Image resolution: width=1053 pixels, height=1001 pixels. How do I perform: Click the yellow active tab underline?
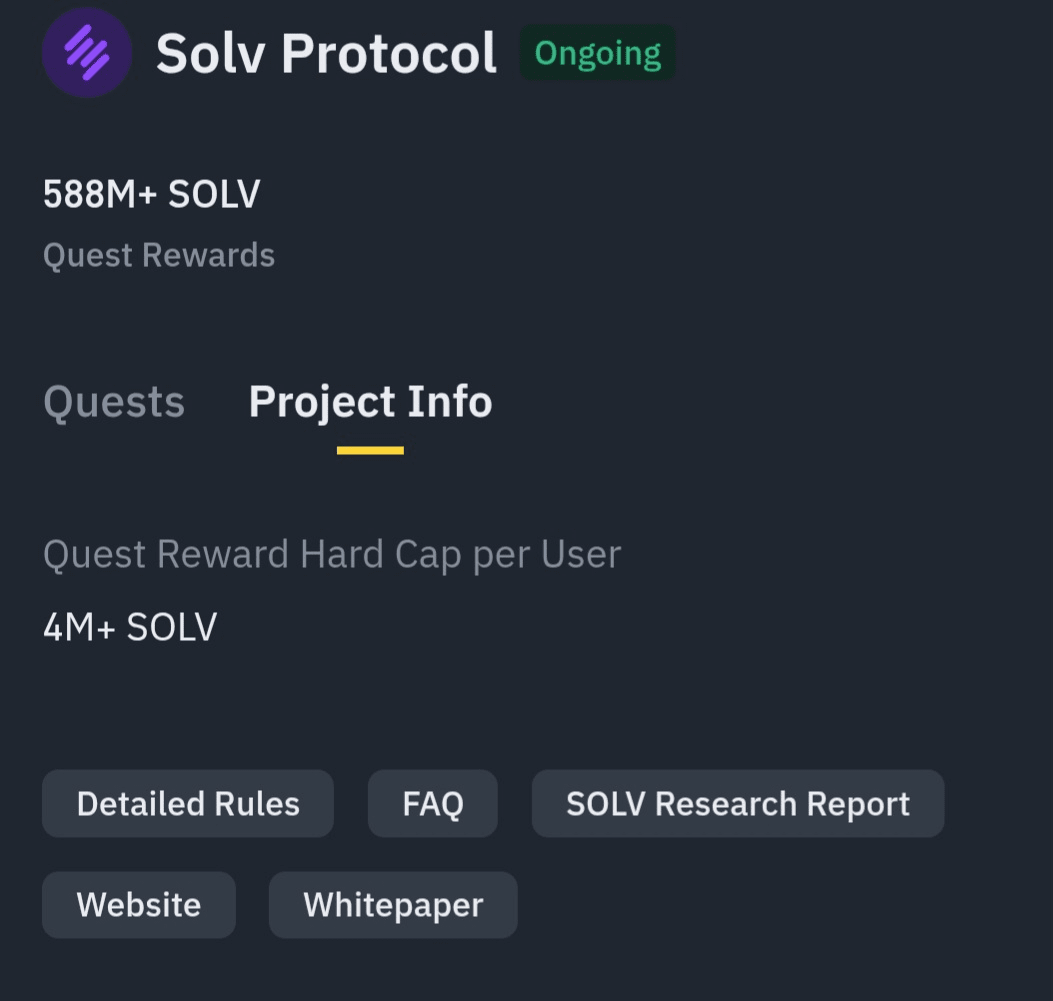(x=370, y=450)
